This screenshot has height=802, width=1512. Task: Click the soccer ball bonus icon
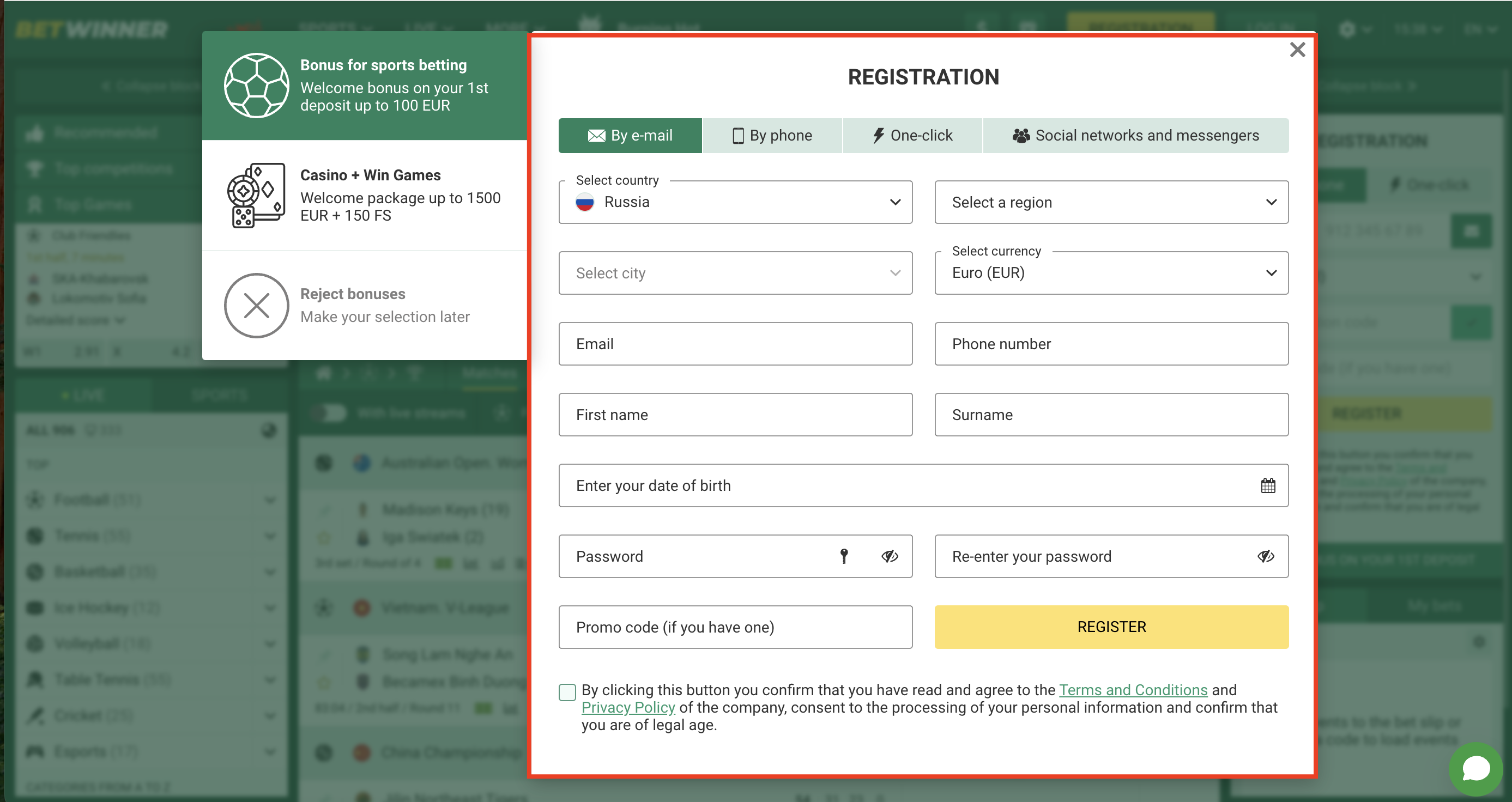tap(257, 86)
